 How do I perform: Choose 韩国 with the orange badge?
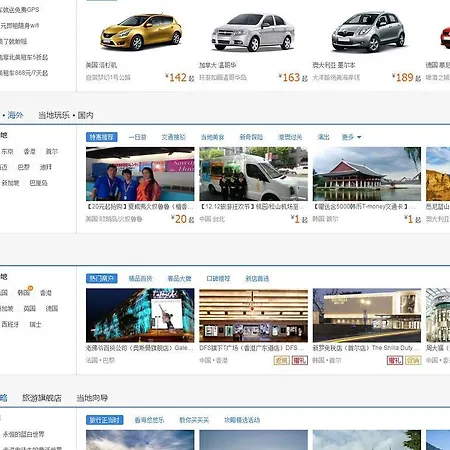(24, 293)
